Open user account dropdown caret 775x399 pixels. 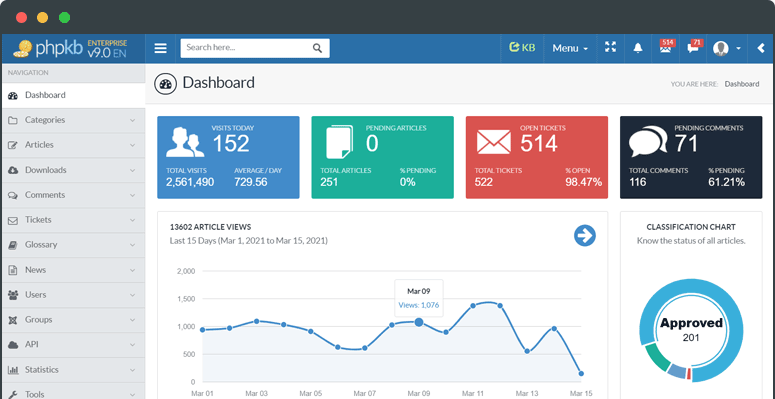coord(738,48)
